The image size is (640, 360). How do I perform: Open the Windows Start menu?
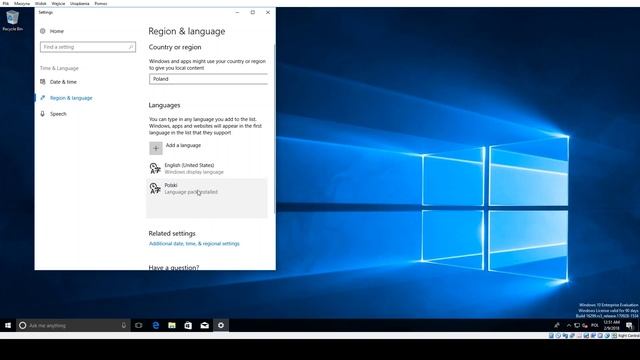[8, 325]
